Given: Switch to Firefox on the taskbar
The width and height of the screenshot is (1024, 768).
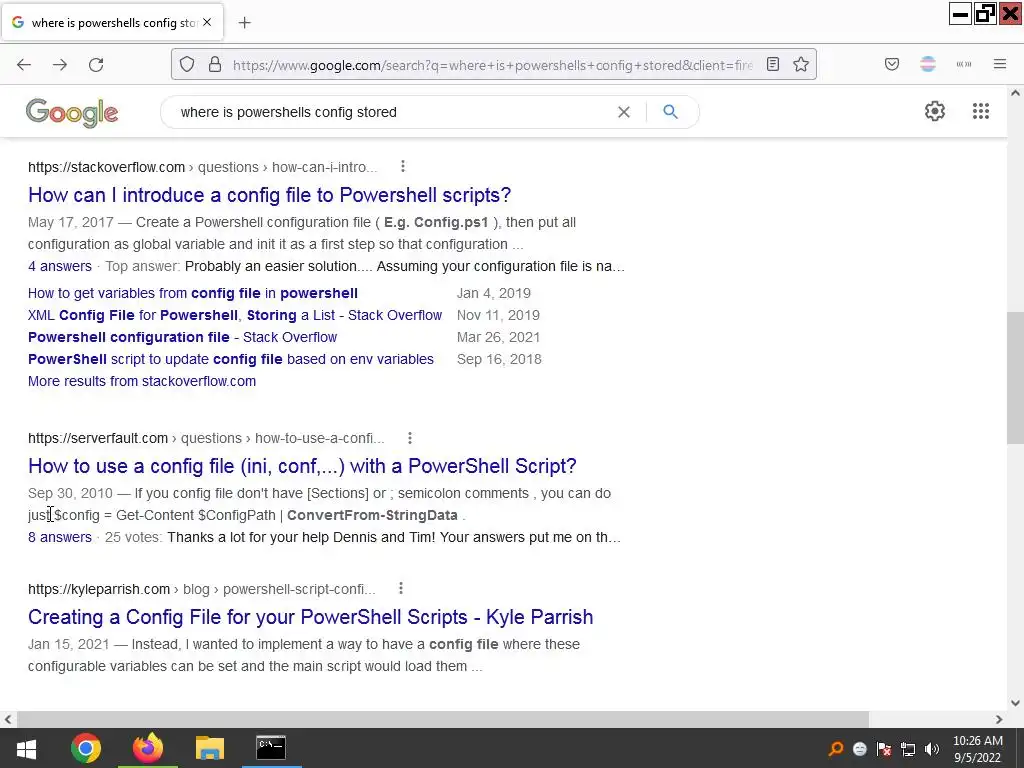Looking at the screenshot, I should (148, 748).
